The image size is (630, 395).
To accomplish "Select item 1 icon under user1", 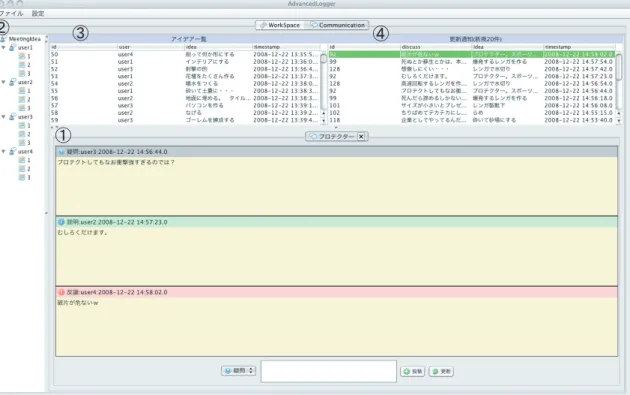I will (x=22, y=56).
